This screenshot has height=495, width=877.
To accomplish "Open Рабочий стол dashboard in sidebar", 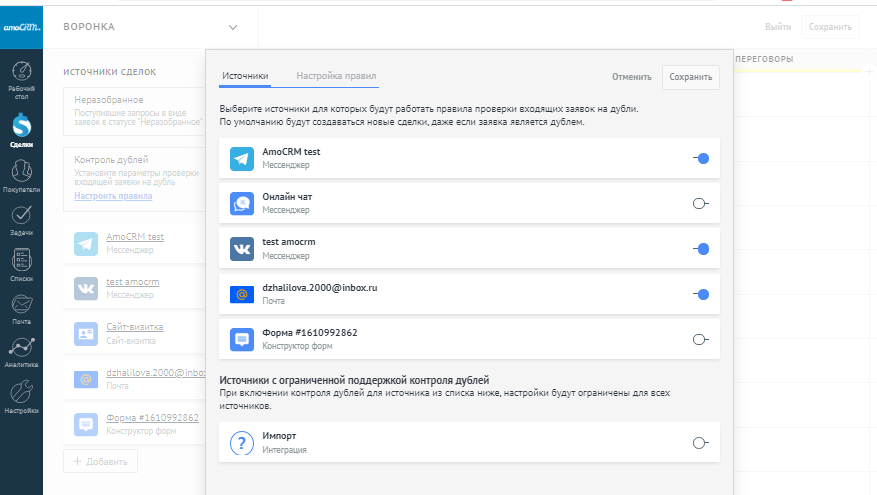I will [x=21, y=76].
